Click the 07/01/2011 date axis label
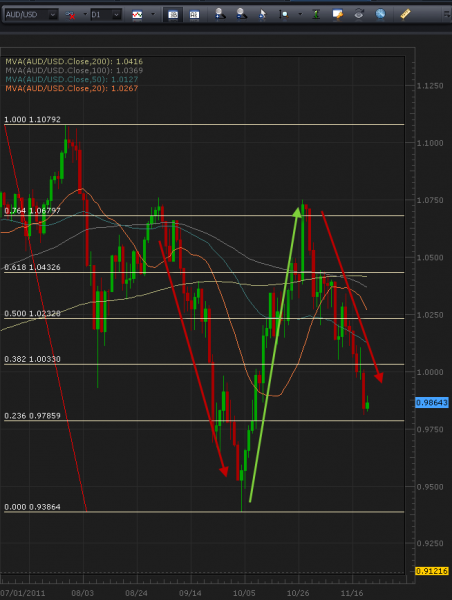This screenshot has width=452, height=600. coord(23,593)
